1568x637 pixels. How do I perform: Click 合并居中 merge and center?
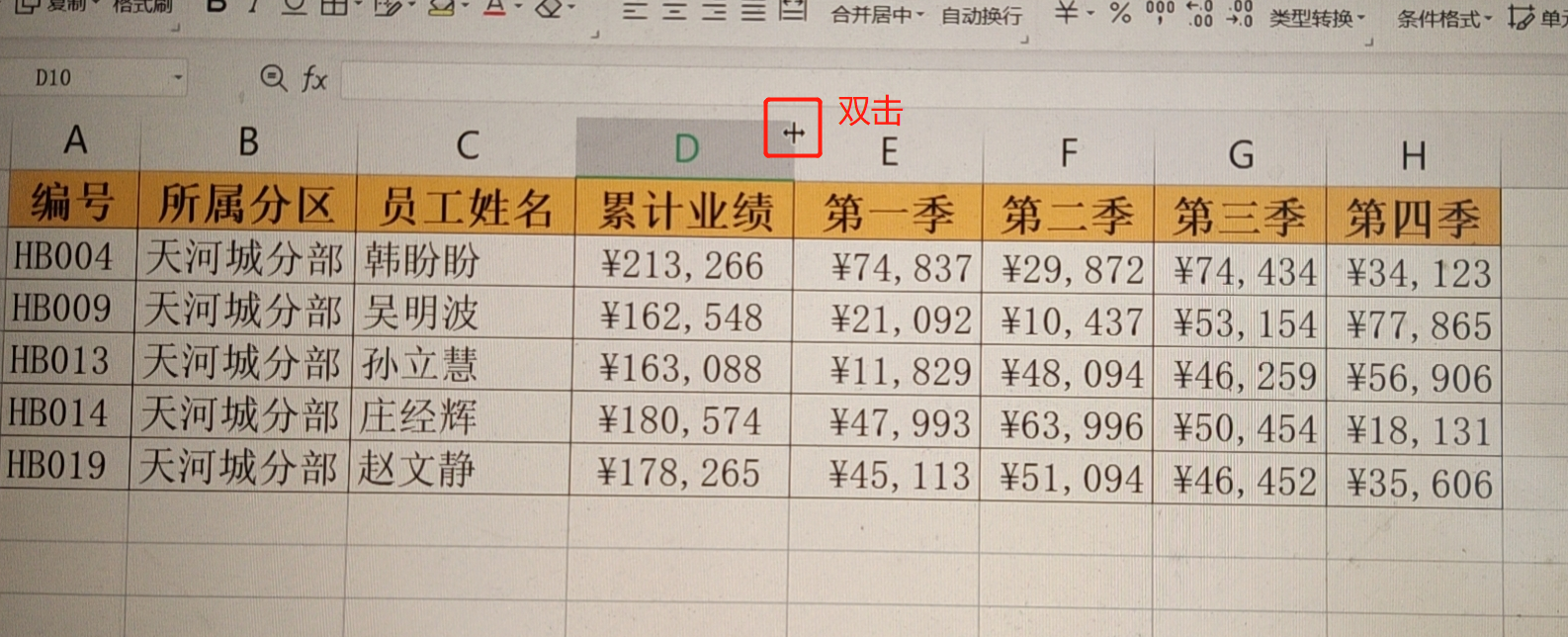(872, 15)
